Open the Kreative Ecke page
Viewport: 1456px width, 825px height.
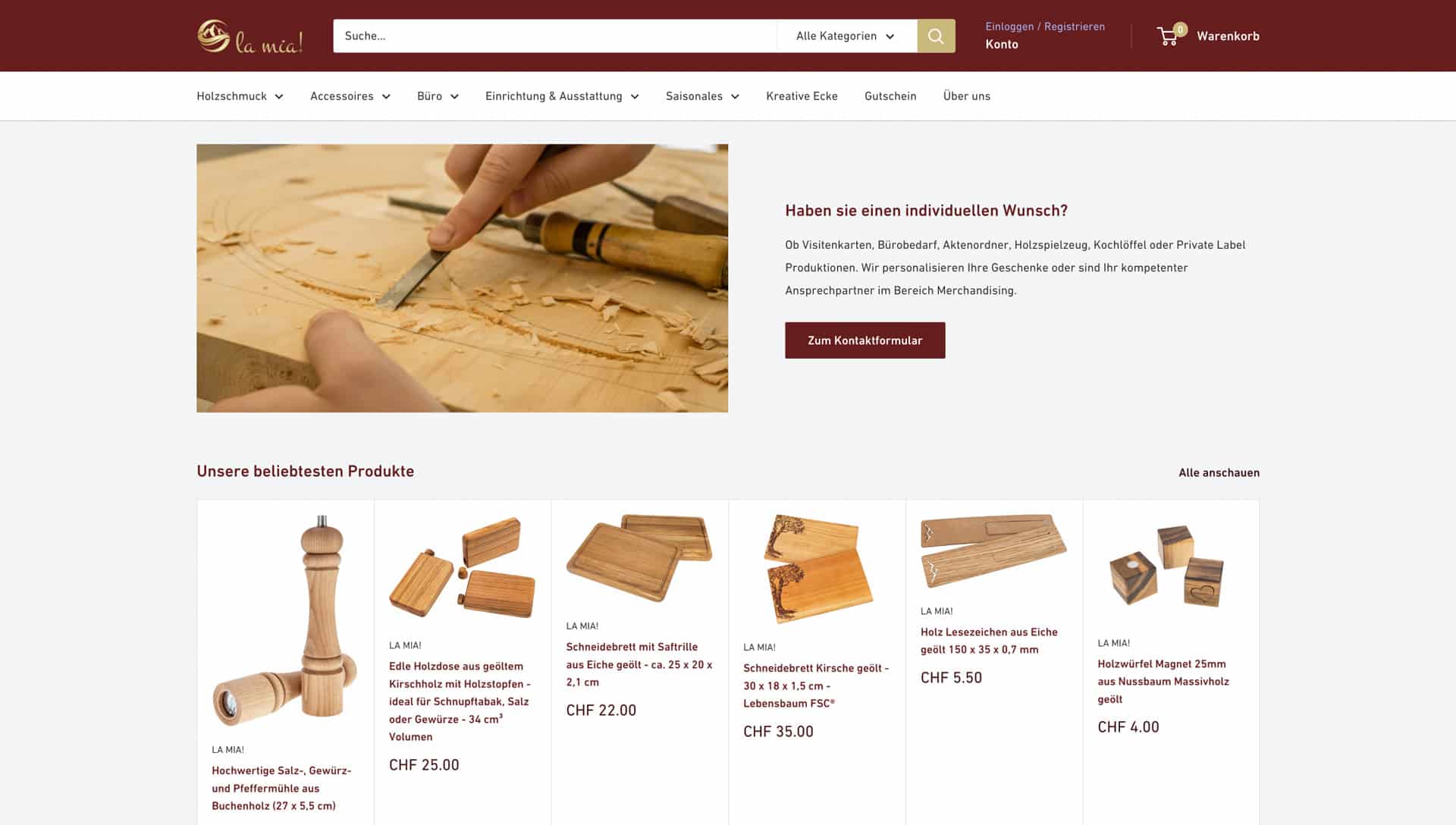(x=802, y=96)
